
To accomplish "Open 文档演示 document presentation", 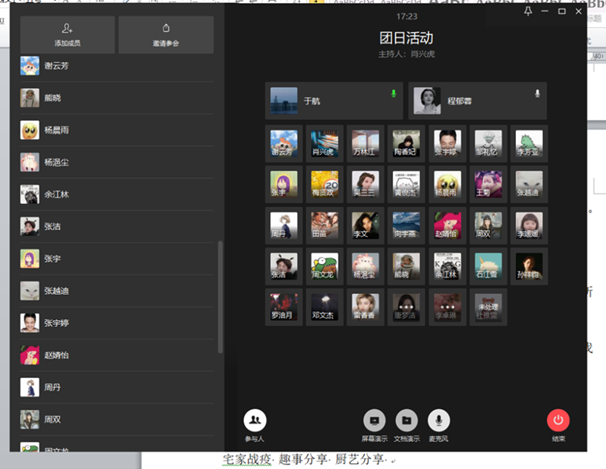I will (x=406, y=421).
